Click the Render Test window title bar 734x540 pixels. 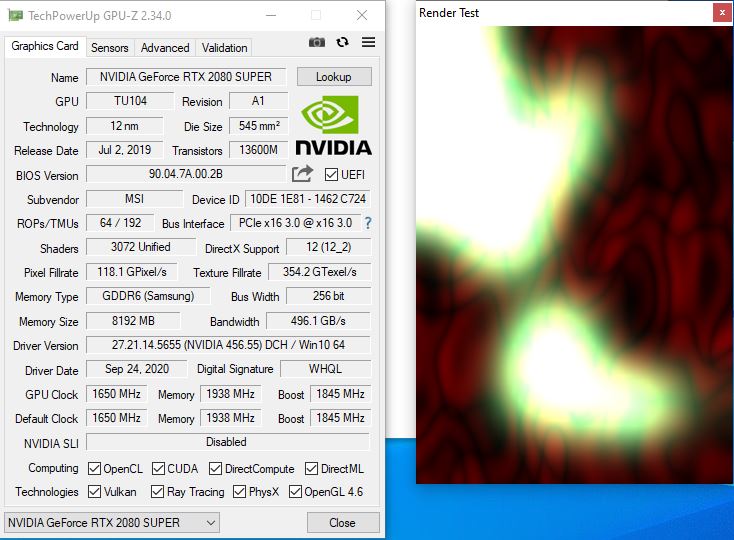(564, 13)
